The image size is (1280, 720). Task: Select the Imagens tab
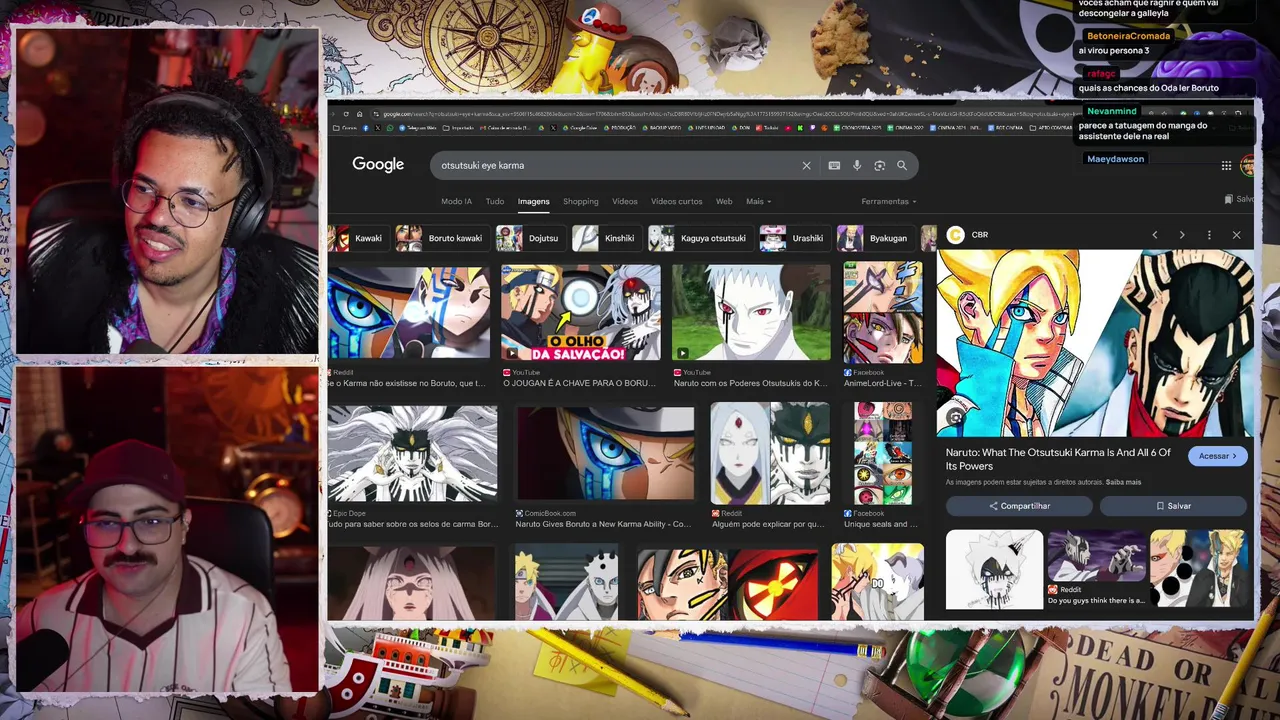pyautogui.click(x=533, y=202)
